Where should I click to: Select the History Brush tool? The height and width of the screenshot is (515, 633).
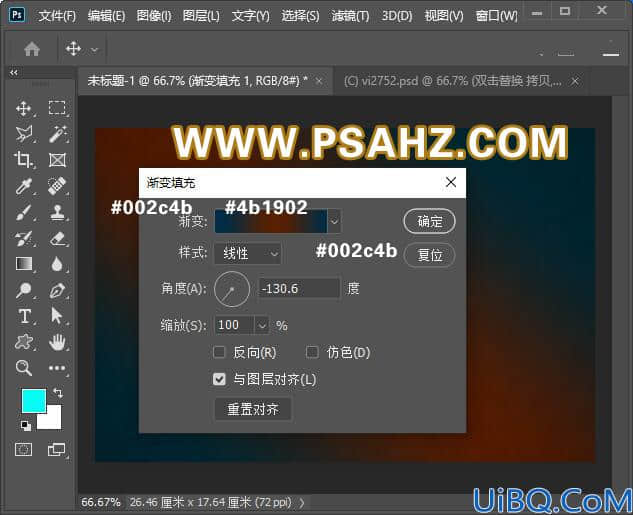[x=23, y=239]
